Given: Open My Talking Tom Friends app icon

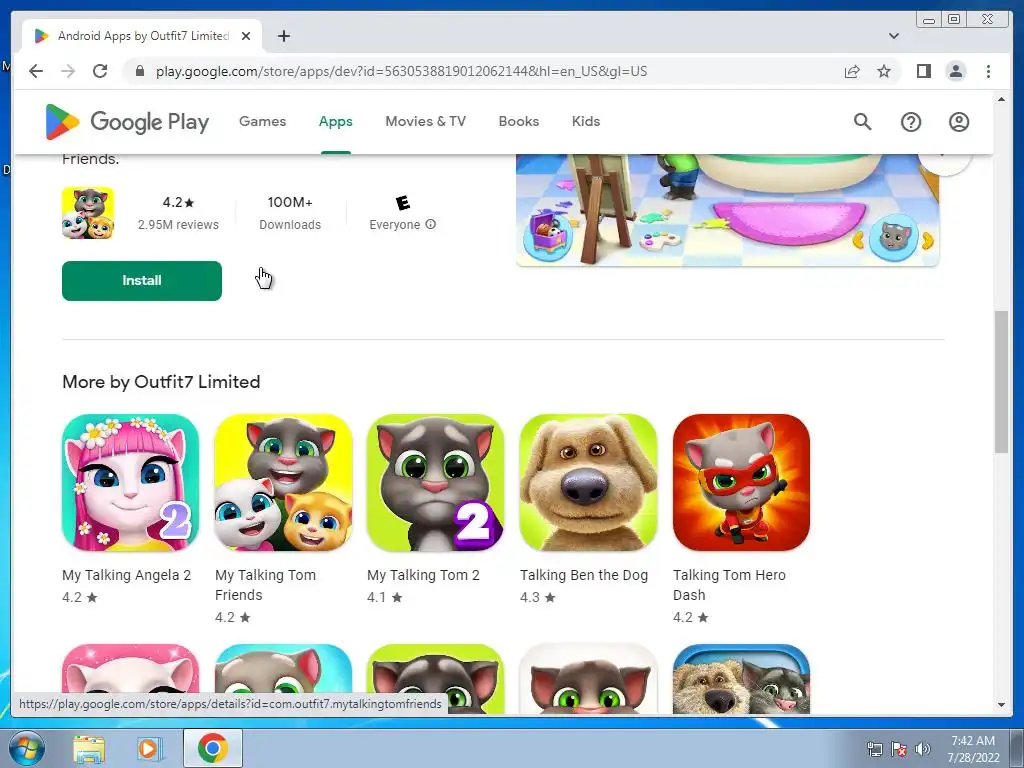Looking at the screenshot, I should (x=283, y=483).
